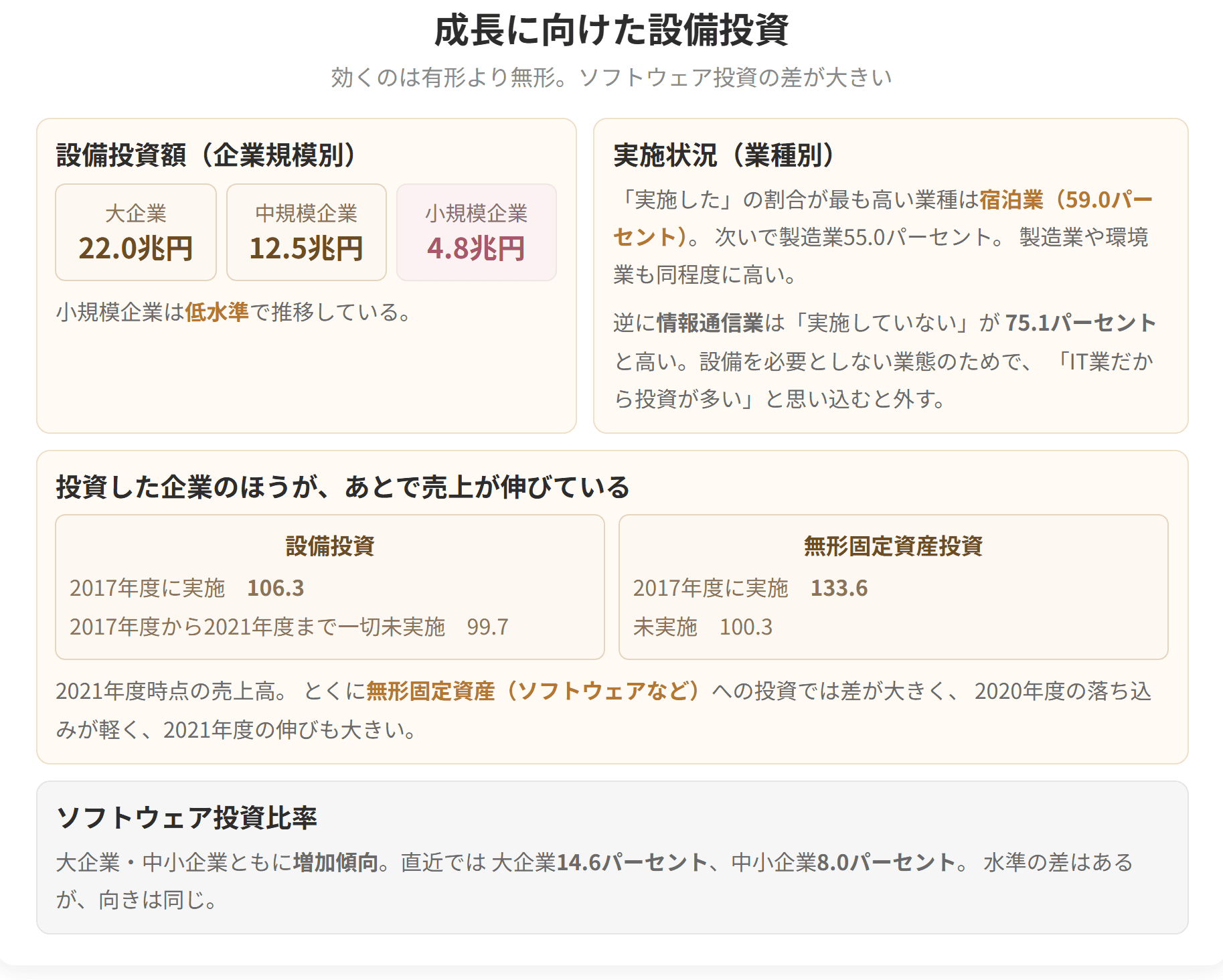The image size is (1223, 980).
Task: Click the phrase 向きは同じ
Action: tap(152, 900)
